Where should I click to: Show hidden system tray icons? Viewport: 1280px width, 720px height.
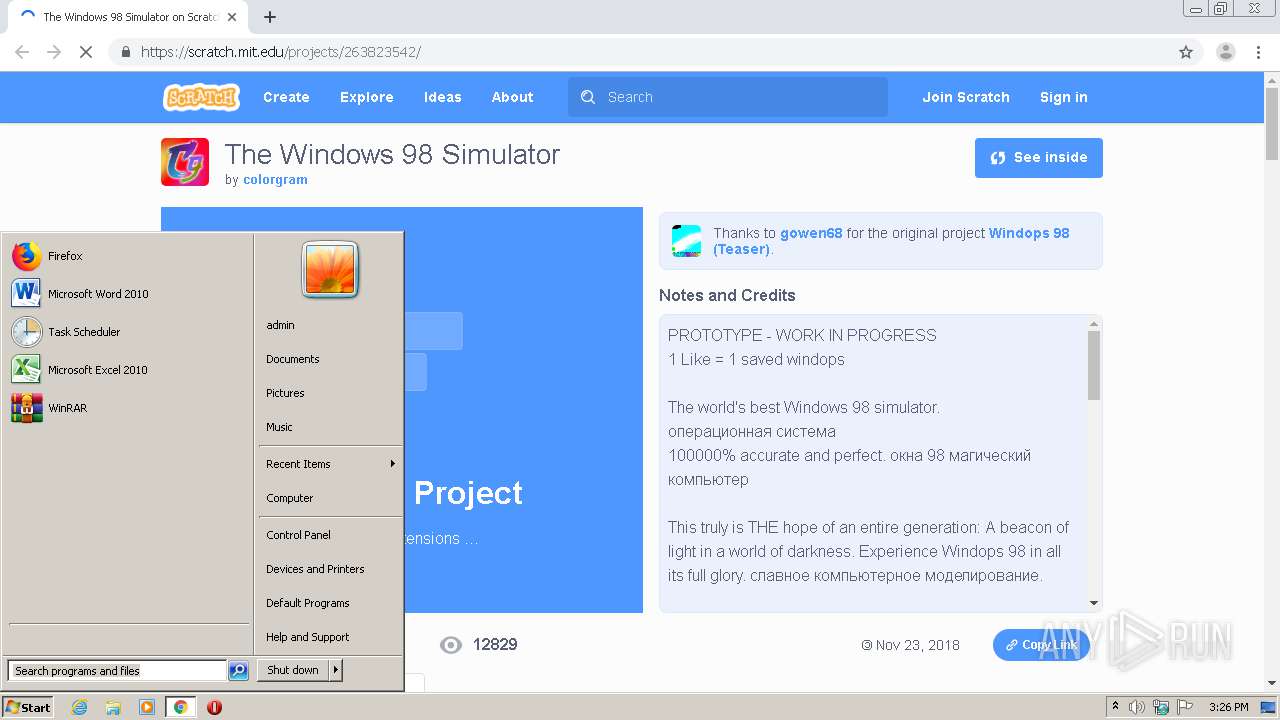coord(1116,707)
